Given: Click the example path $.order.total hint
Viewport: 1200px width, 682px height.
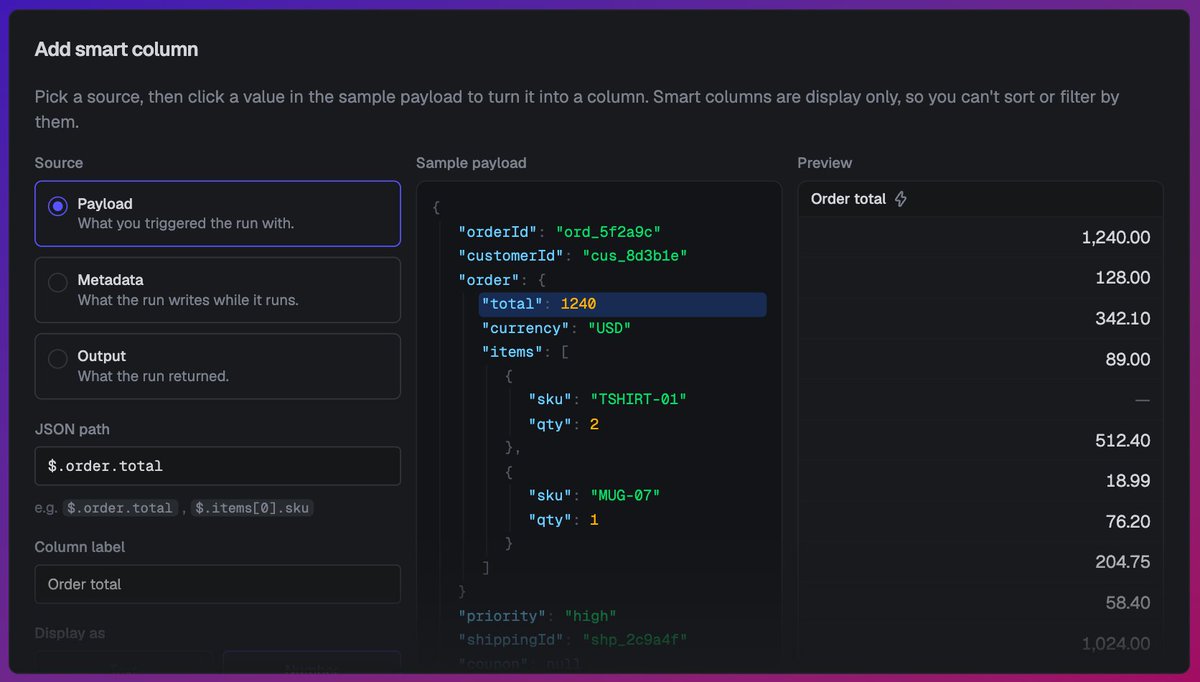Looking at the screenshot, I should pyautogui.click(x=119, y=508).
